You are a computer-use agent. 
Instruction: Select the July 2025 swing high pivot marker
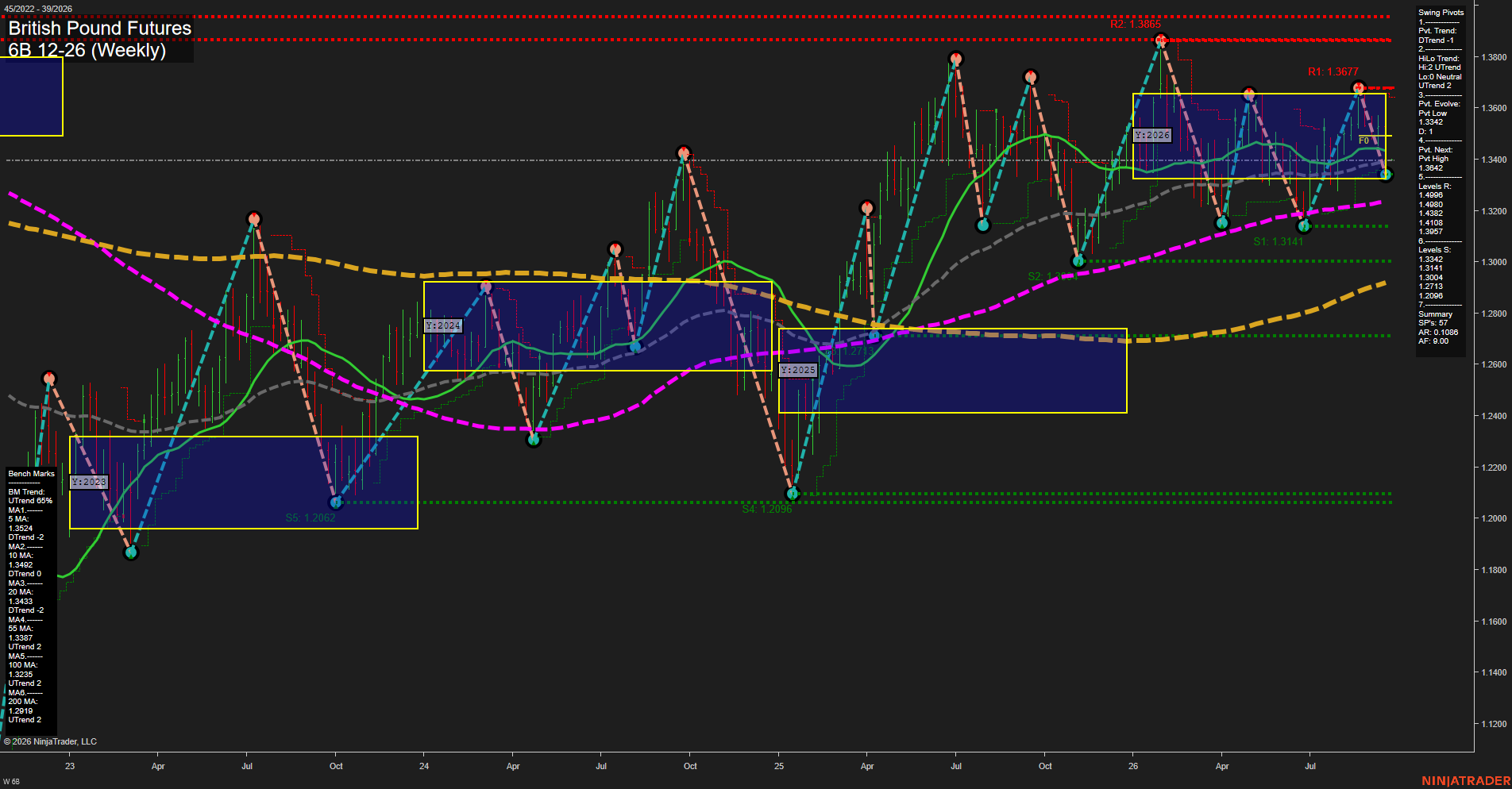[x=956, y=58]
